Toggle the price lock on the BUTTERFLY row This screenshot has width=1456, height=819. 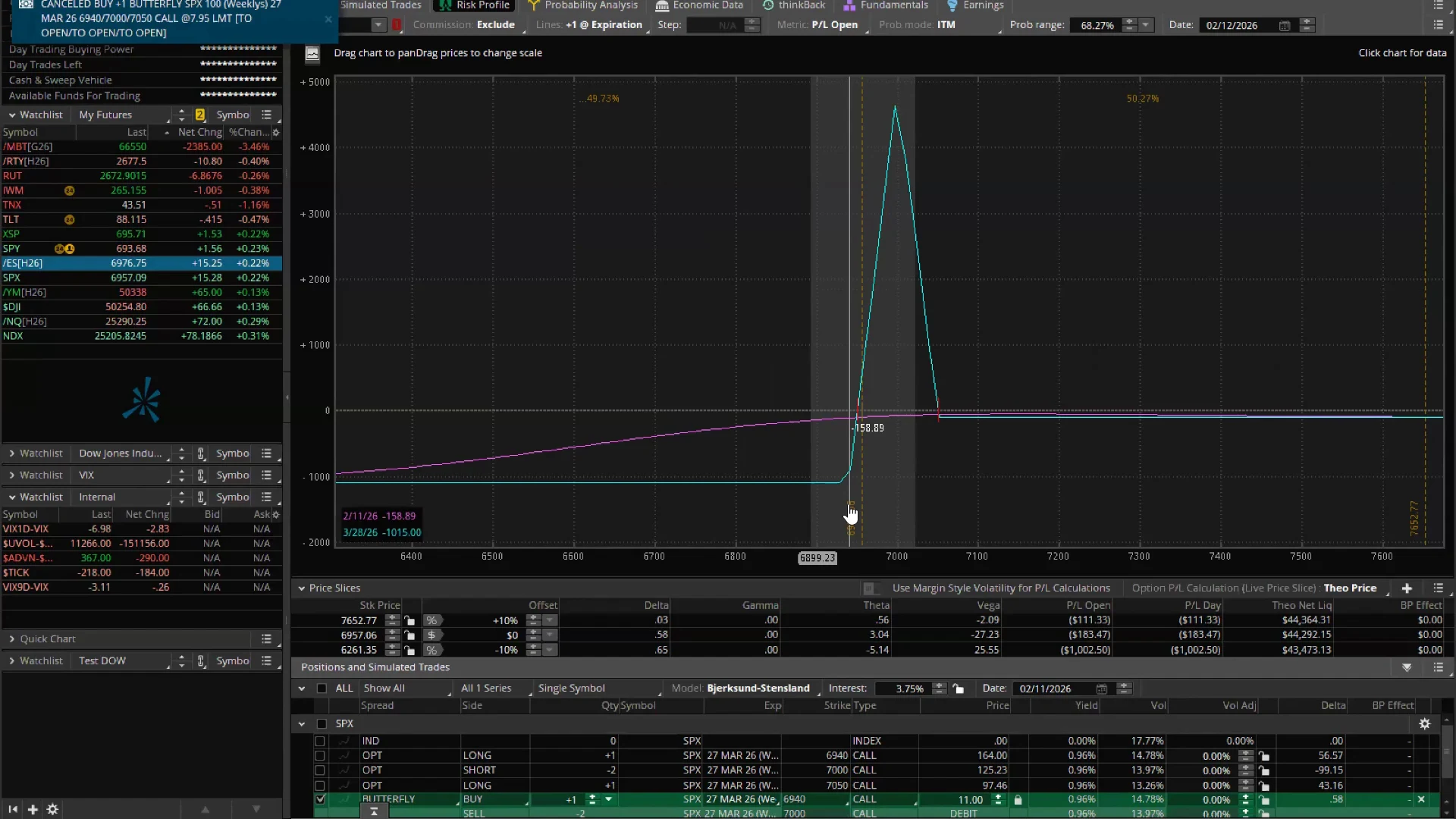(x=1018, y=799)
